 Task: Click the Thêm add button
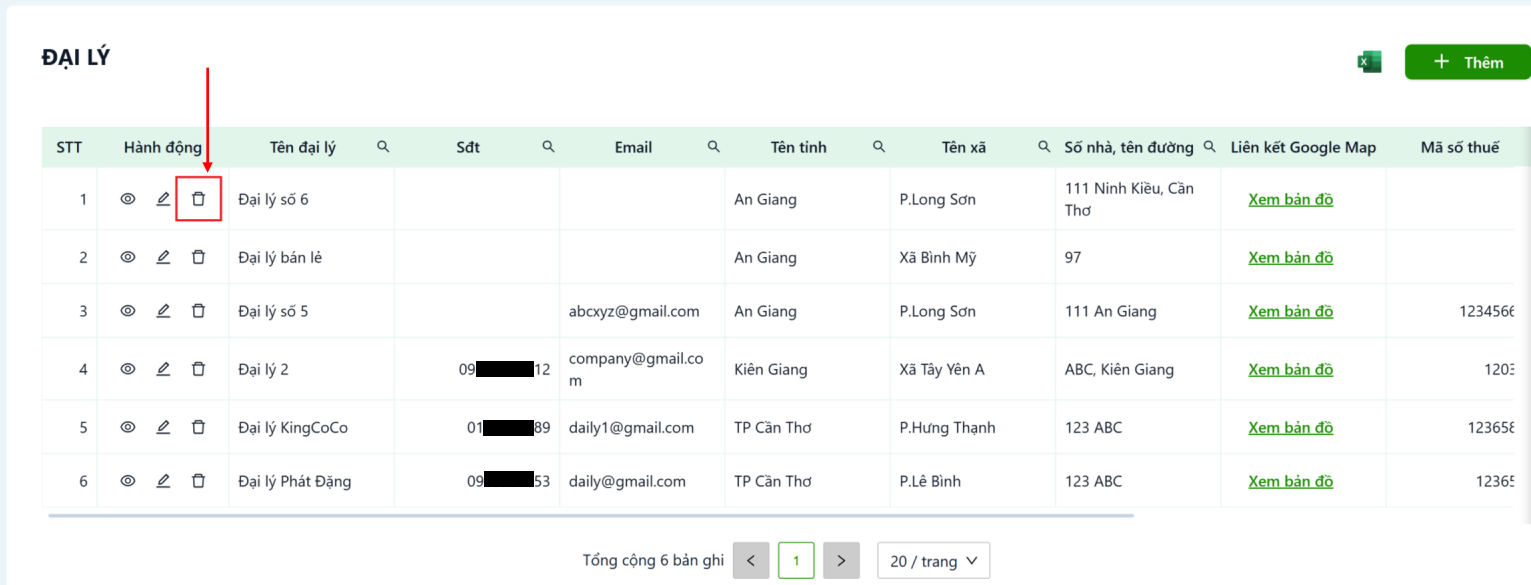pos(1467,62)
